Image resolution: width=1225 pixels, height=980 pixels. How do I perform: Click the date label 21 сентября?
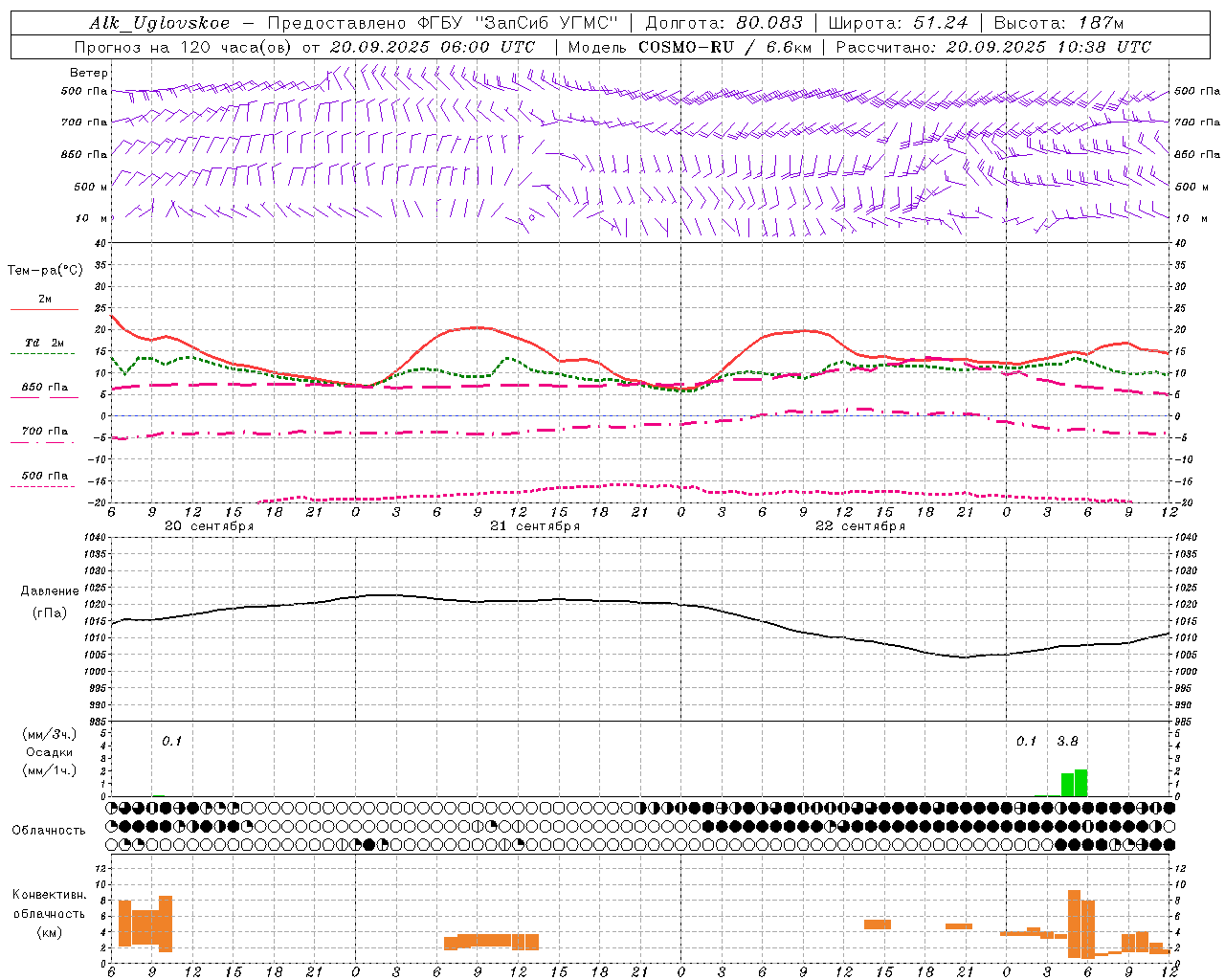(535, 526)
